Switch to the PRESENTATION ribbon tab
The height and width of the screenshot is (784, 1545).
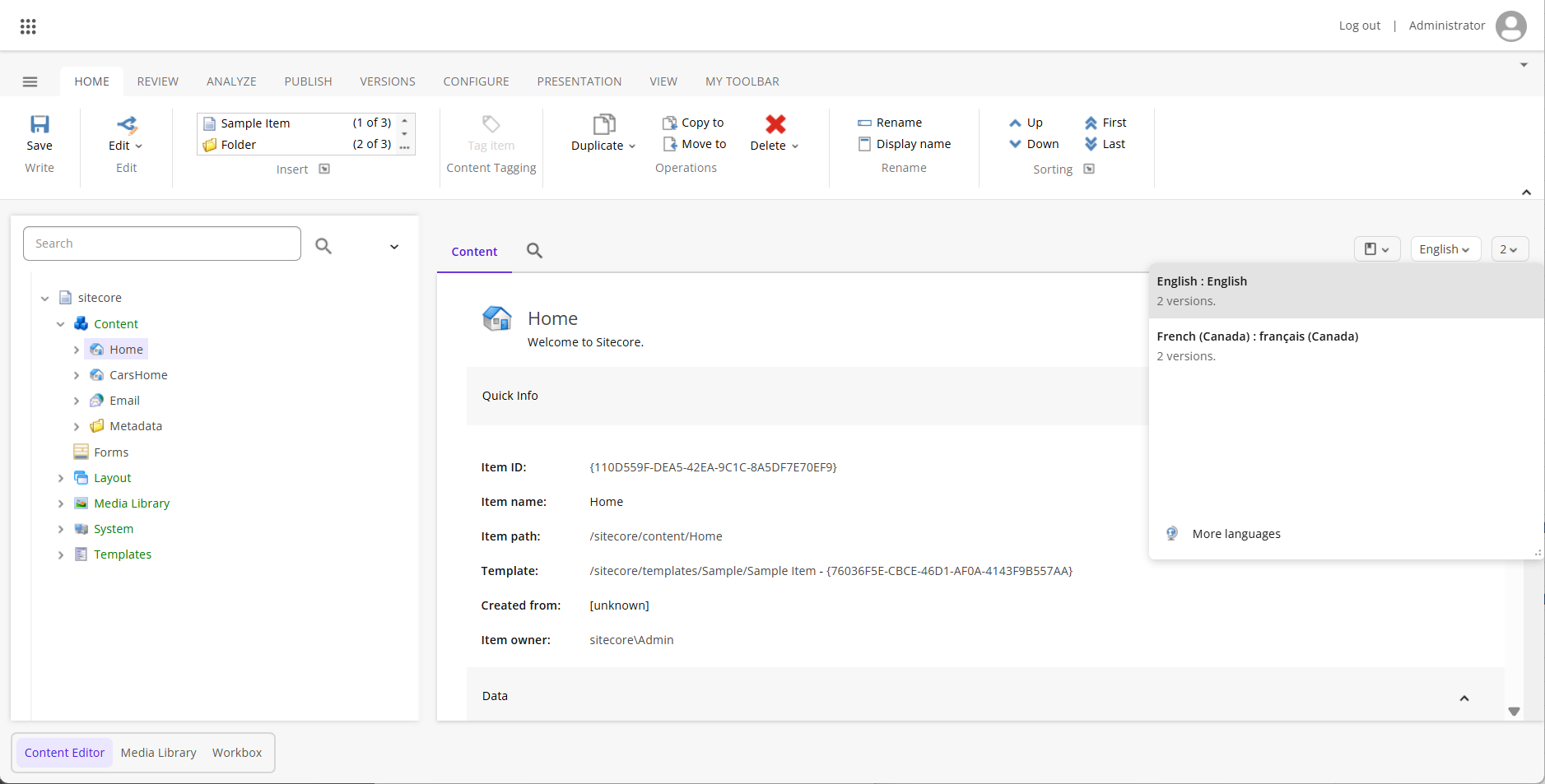click(579, 81)
